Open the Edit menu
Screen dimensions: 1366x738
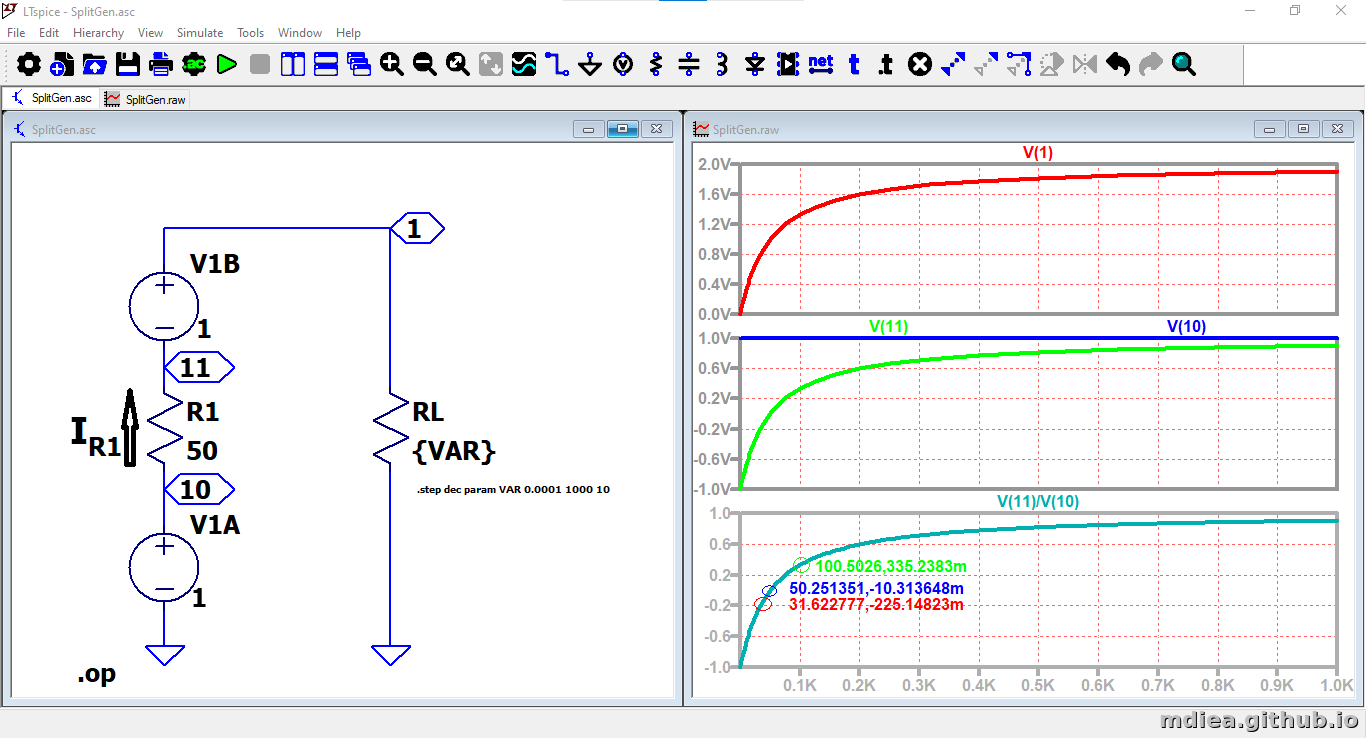tap(49, 33)
